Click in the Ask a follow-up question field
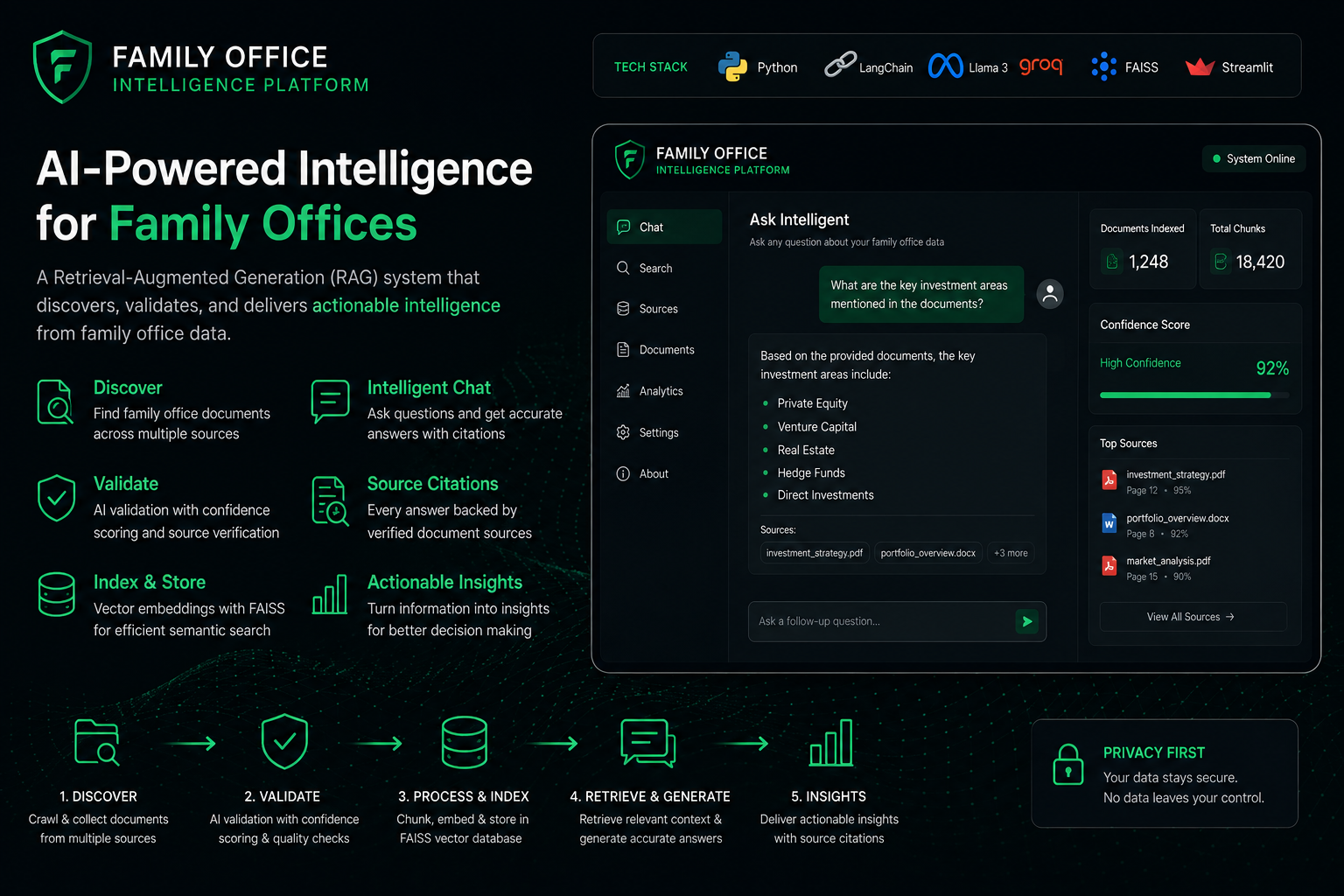Viewport: 1344px width, 896px height. click(x=897, y=621)
